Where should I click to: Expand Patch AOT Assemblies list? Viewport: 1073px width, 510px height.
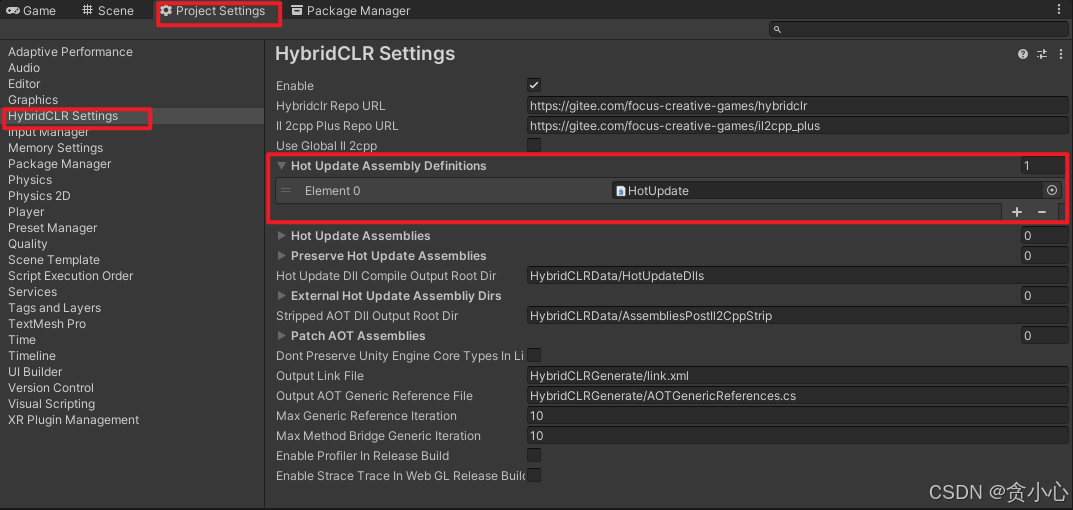281,335
